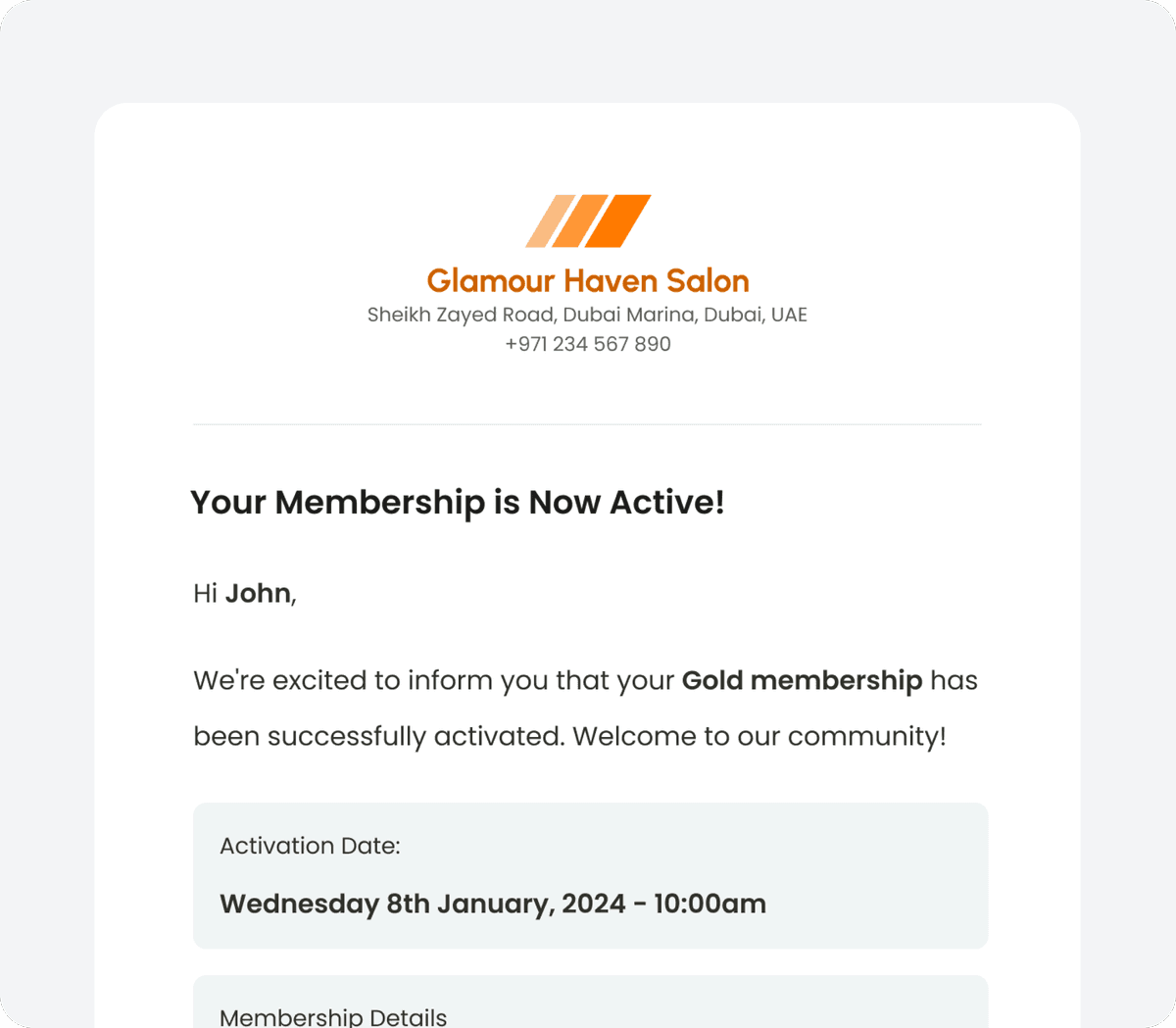This screenshot has width=1176, height=1028.
Task: Click the lightest left stripe of the logo
Action: pos(550,221)
